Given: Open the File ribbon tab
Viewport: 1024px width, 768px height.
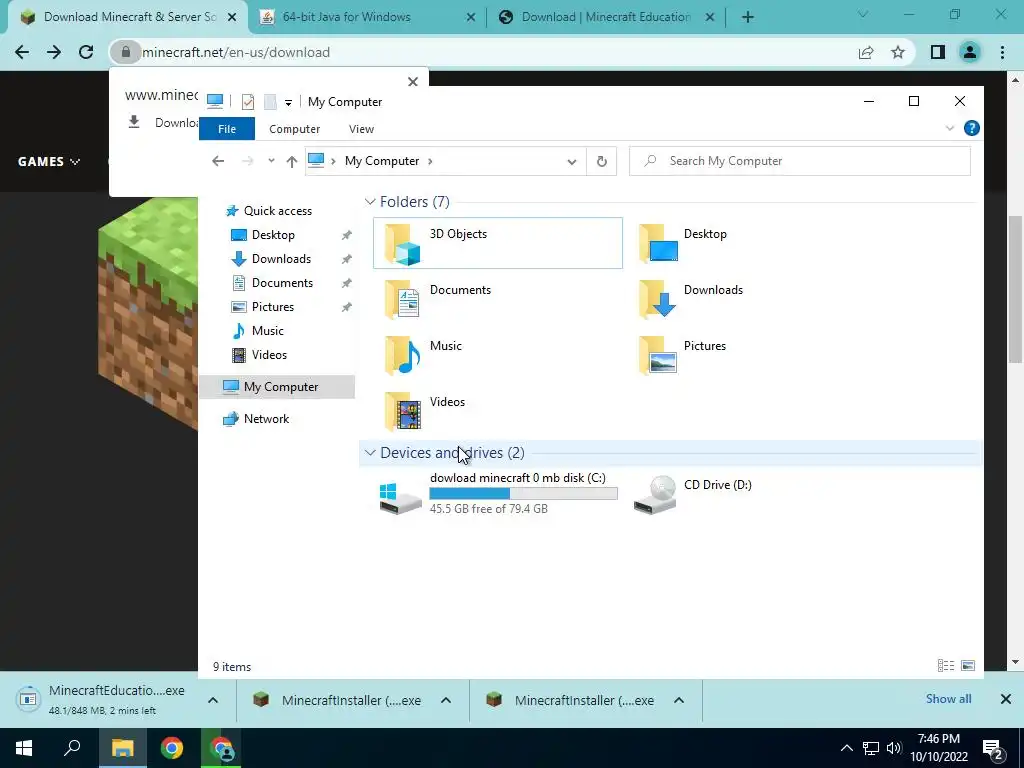Looking at the screenshot, I should click(x=227, y=129).
